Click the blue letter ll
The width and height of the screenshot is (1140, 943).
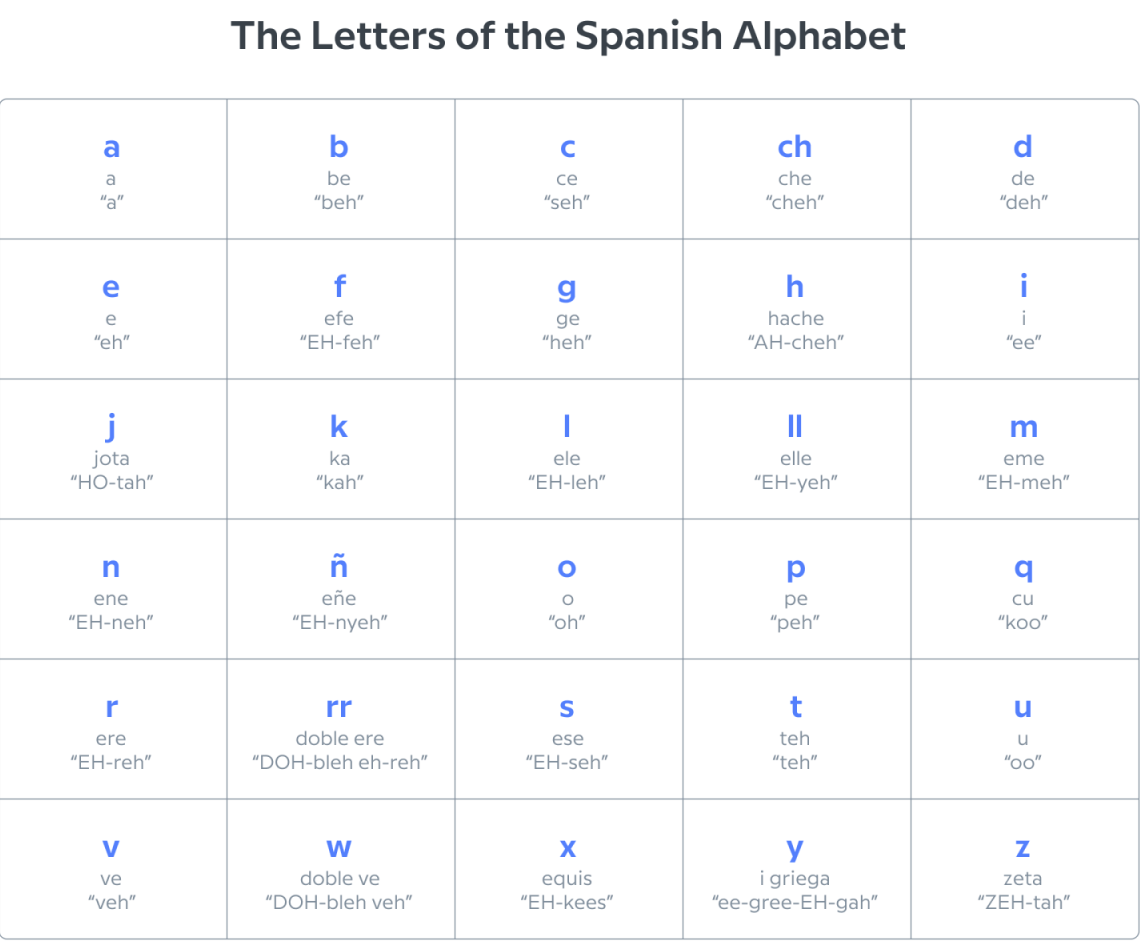pyautogui.click(x=795, y=426)
